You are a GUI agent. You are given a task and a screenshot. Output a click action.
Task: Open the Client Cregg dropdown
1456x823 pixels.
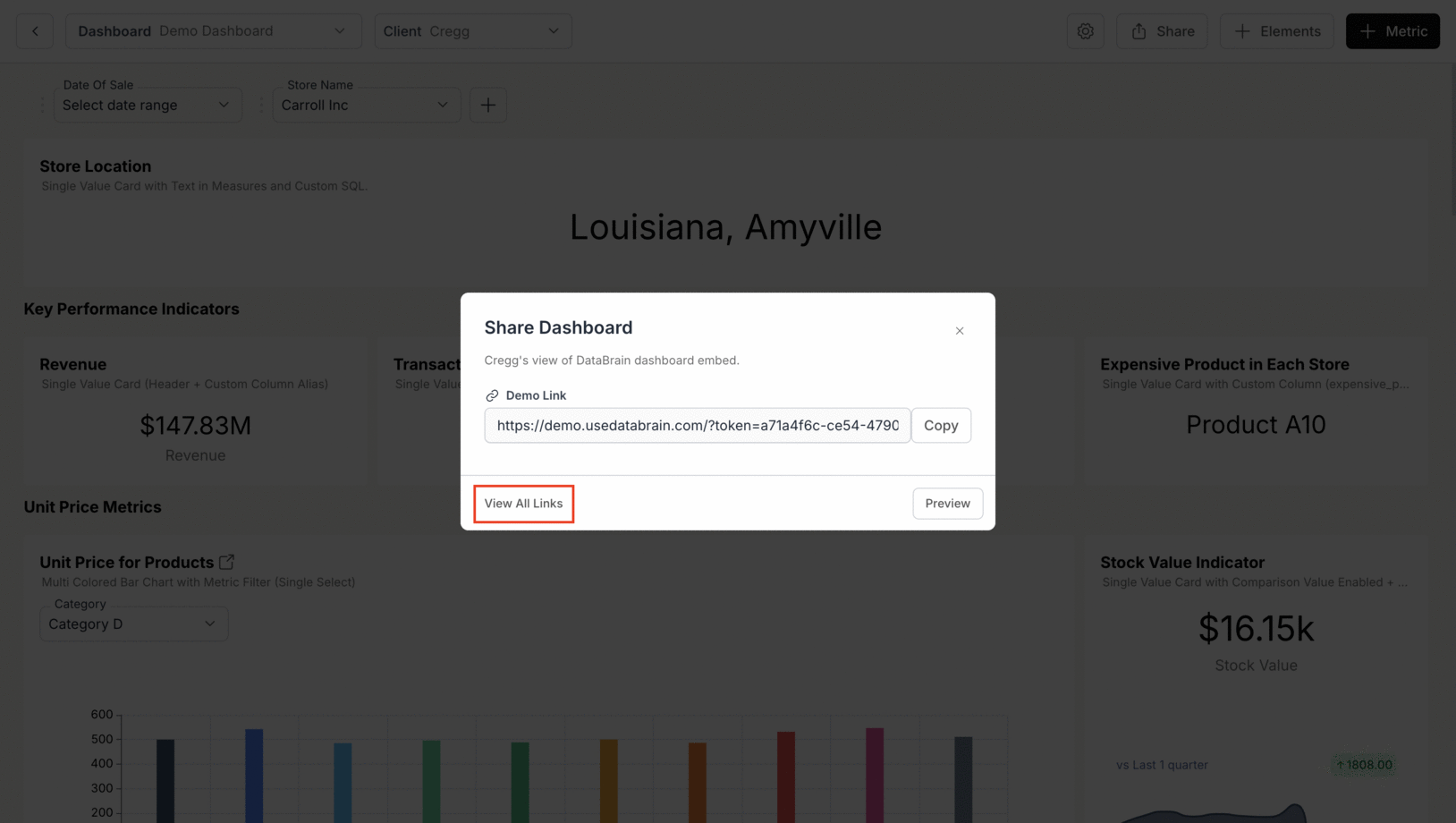pyautogui.click(x=473, y=30)
